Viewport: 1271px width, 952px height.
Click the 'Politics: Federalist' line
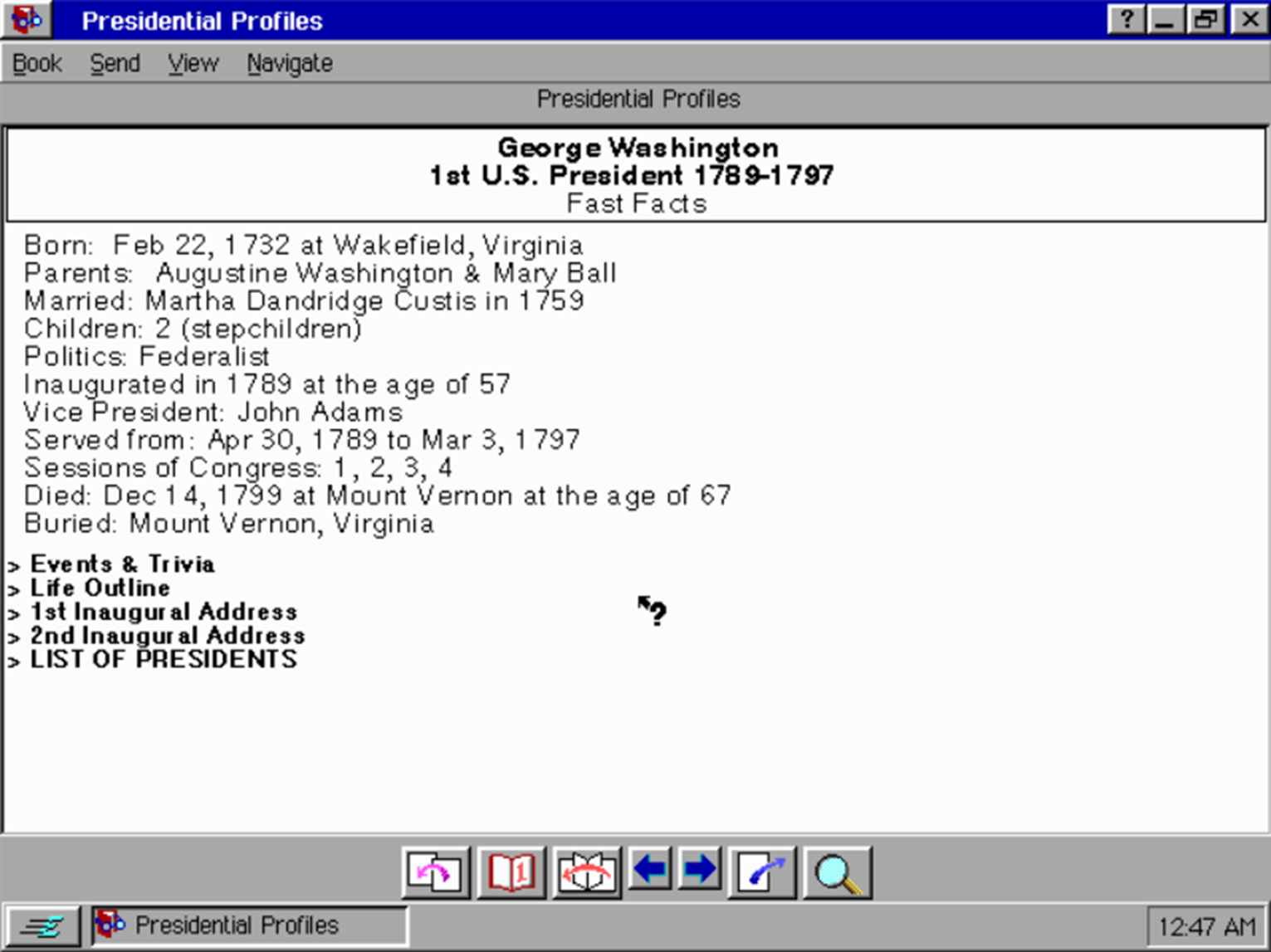point(147,357)
